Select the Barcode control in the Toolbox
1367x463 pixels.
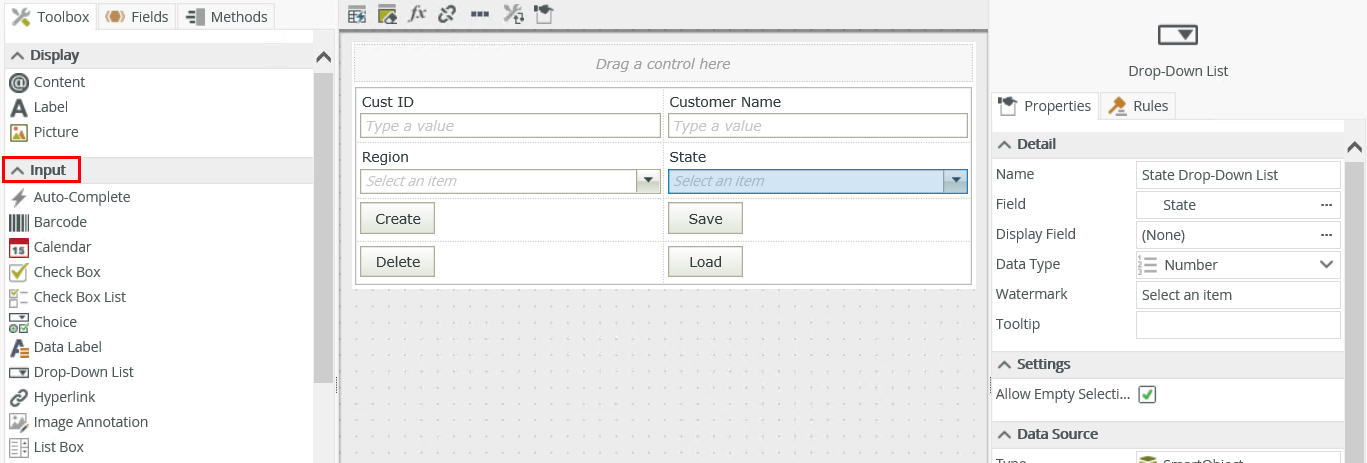[60, 222]
